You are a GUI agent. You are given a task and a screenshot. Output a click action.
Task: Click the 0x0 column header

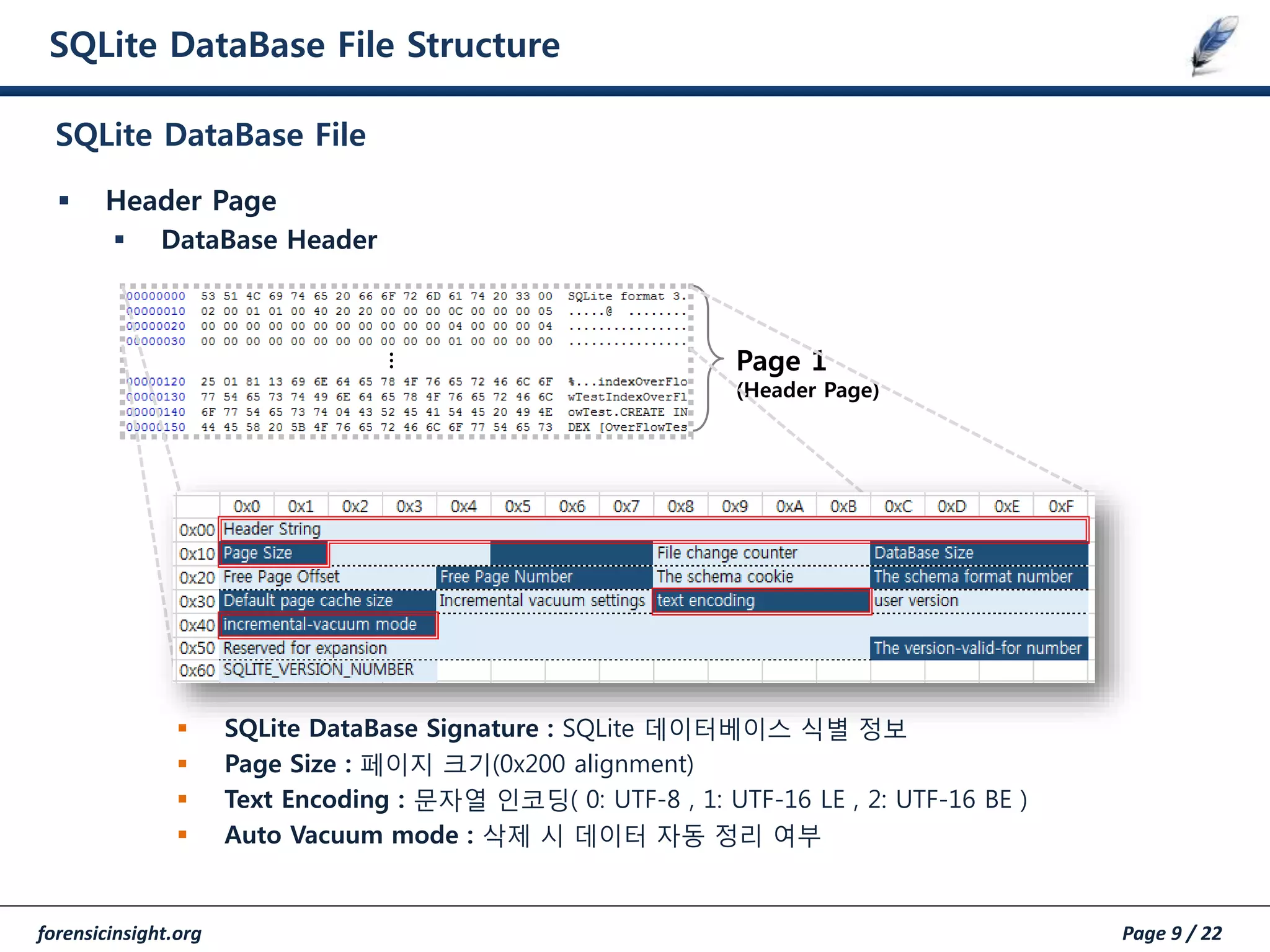coord(247,506)
